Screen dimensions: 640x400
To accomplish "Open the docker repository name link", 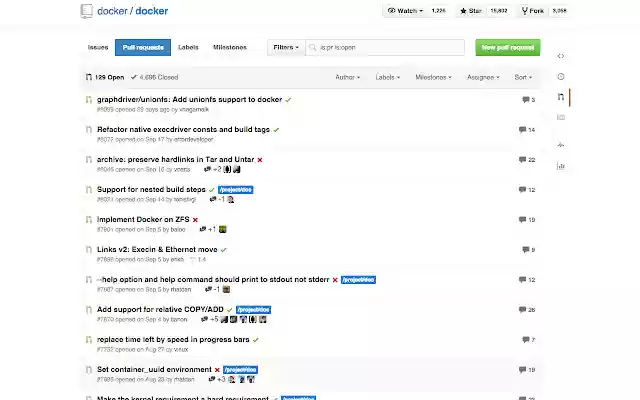I will point(152,11).
